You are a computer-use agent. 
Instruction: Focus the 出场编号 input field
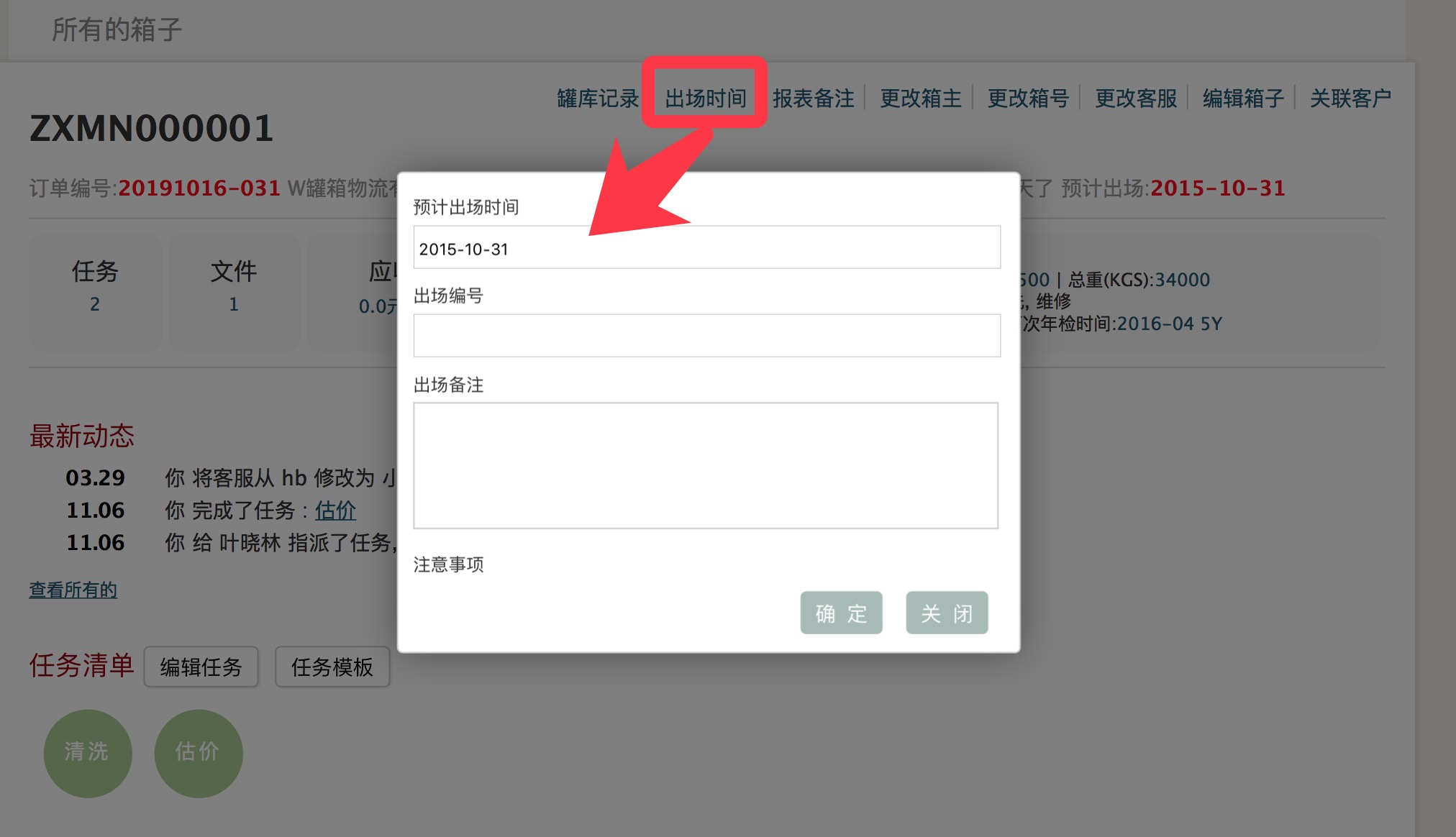706,336
